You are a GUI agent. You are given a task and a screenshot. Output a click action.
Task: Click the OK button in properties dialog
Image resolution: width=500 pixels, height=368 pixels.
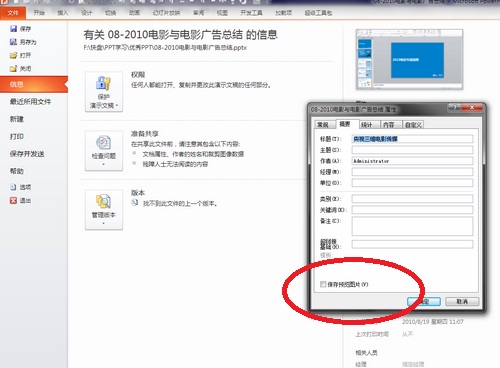click(x=424, y=301)
